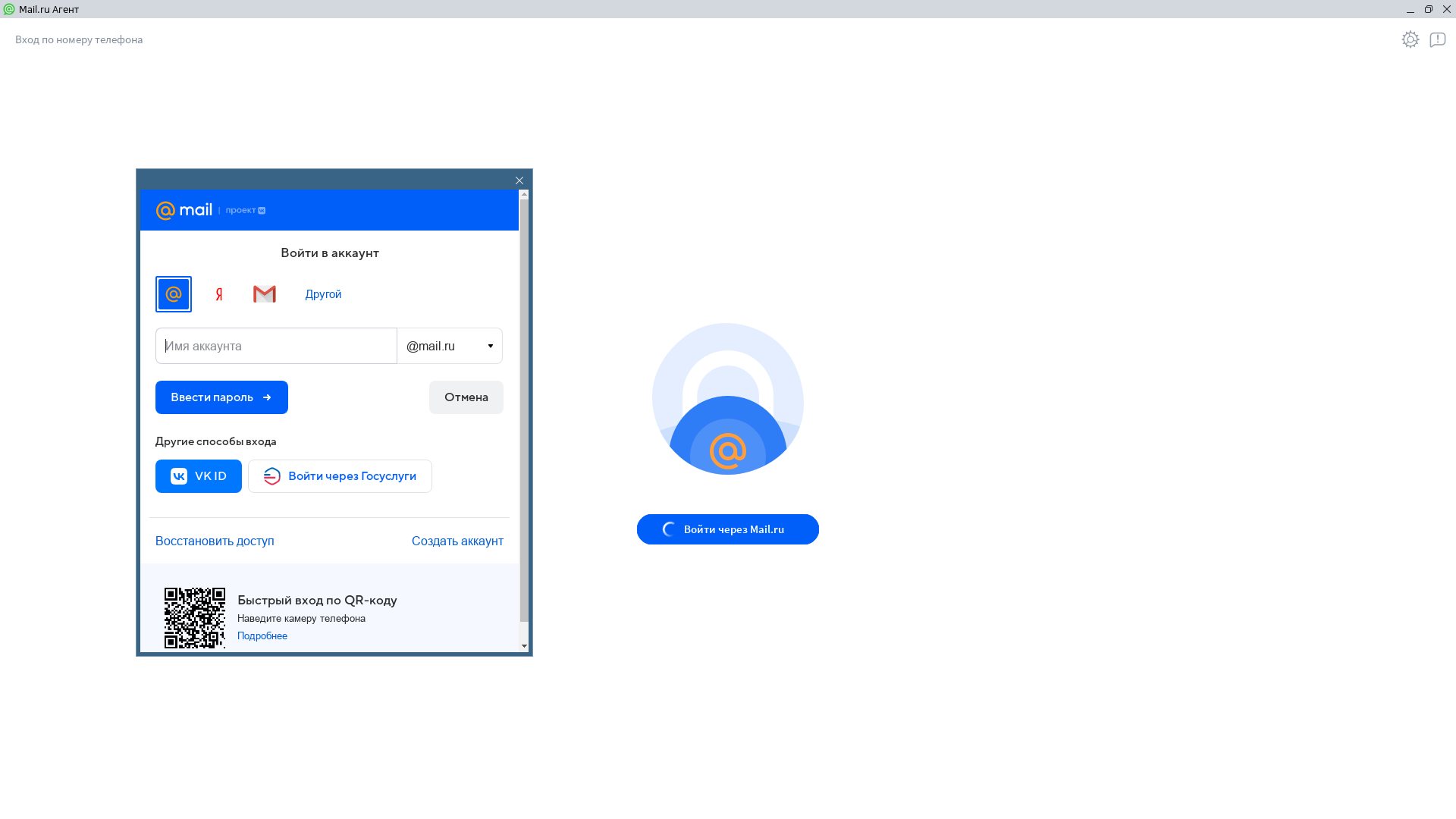Screen dimensions: 1456x819
Task: Click Быстрый вход по QR-коду text
Action: (317, 600)
